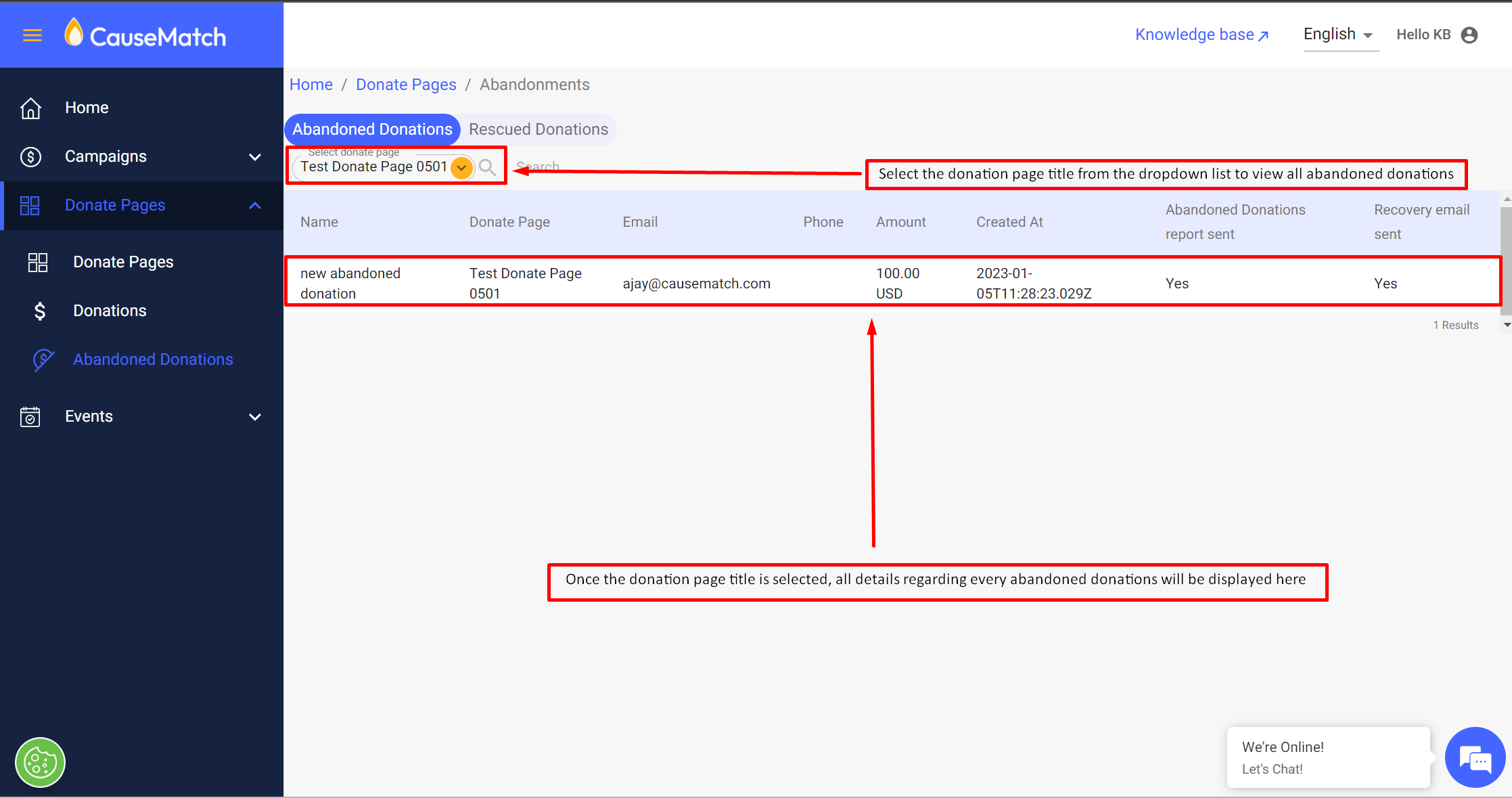Select the Abandoned Donations tab
Viewport: 1512px width, 798px height.
coord(372,129)
